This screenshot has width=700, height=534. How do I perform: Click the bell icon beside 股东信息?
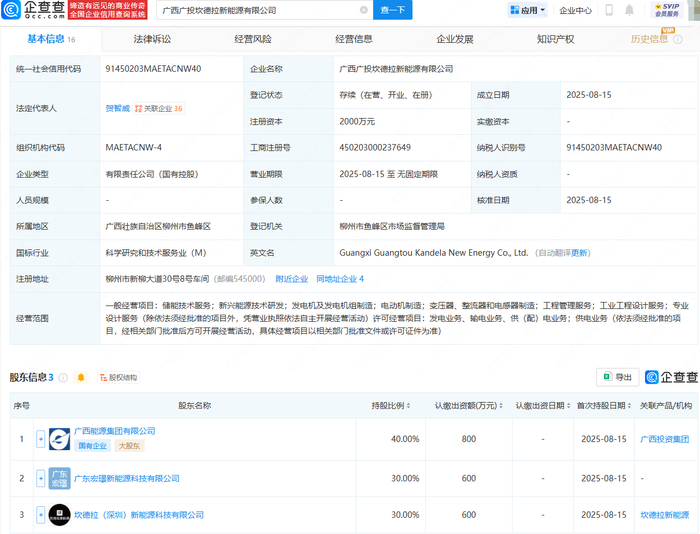point(81,377)
